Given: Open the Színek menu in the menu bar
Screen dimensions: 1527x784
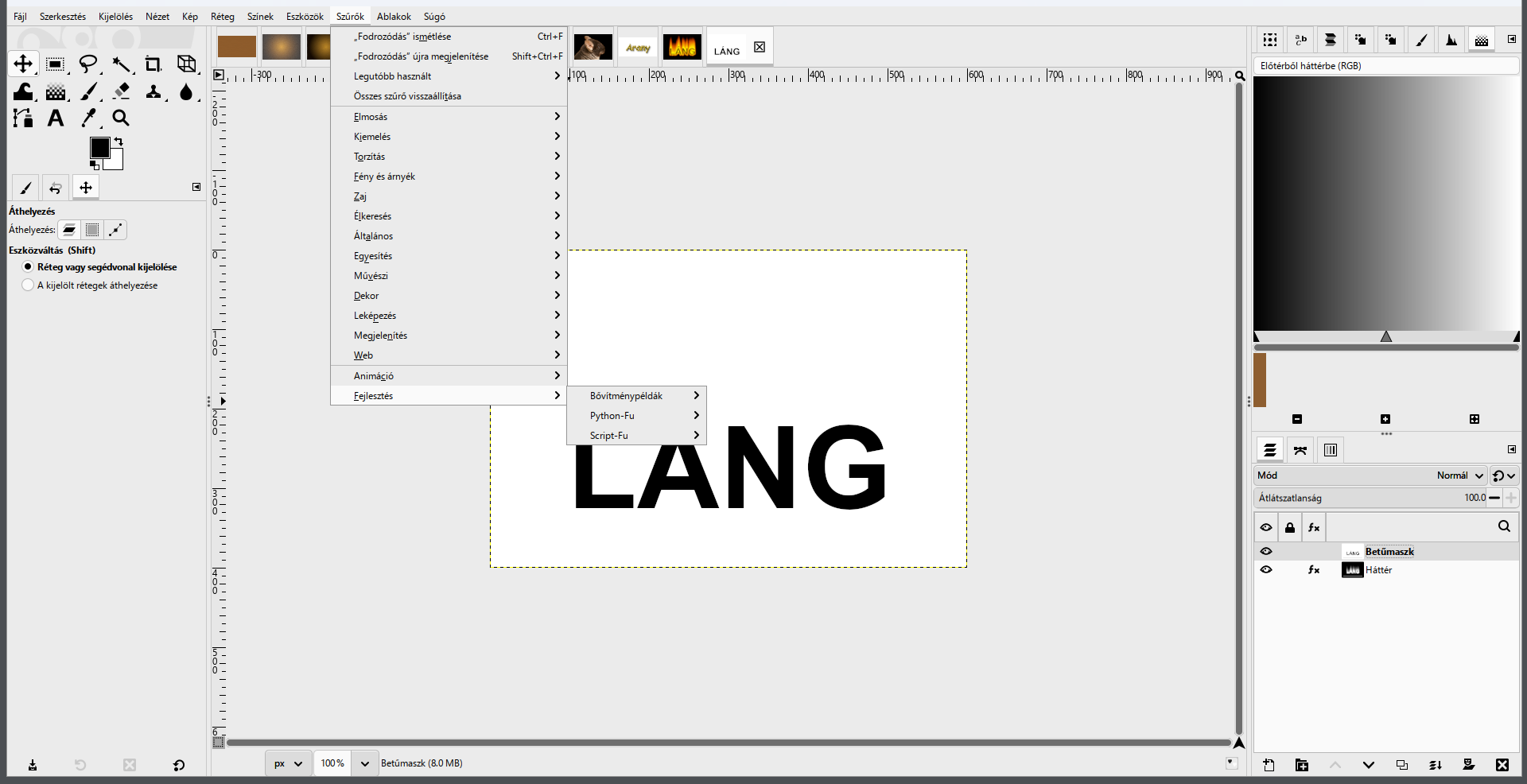Looking at the screenshot, I should 260,17.
